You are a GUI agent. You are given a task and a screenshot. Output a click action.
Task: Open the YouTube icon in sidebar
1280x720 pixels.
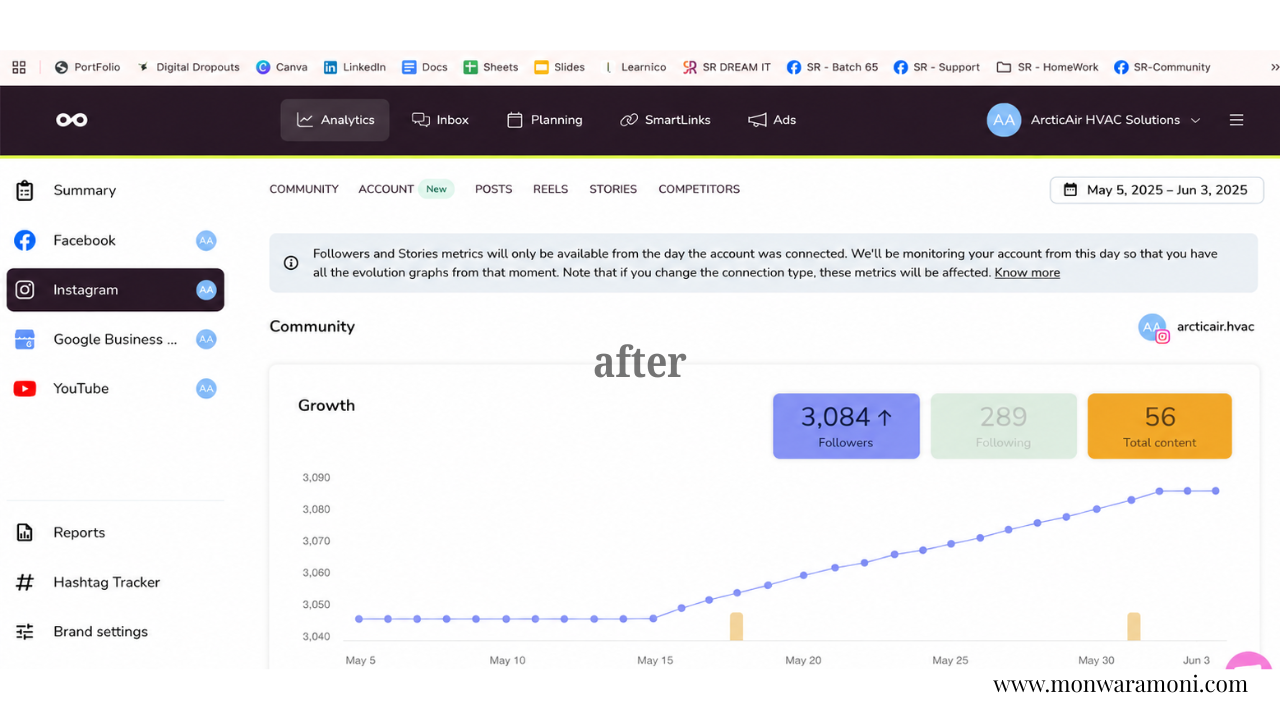tap(25, 389)
